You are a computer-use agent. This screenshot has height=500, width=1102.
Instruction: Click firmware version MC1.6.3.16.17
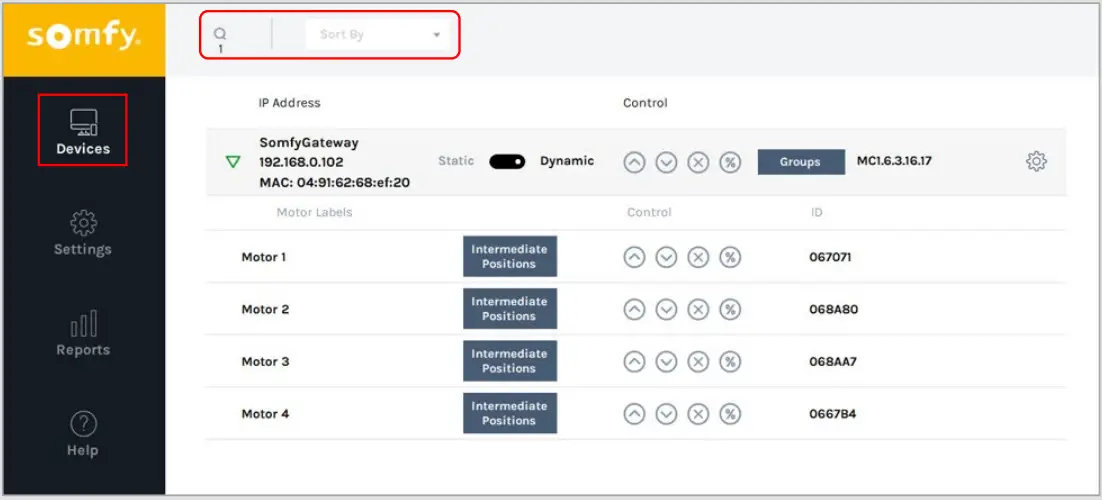pyautogui.click(x=894, y=161)
